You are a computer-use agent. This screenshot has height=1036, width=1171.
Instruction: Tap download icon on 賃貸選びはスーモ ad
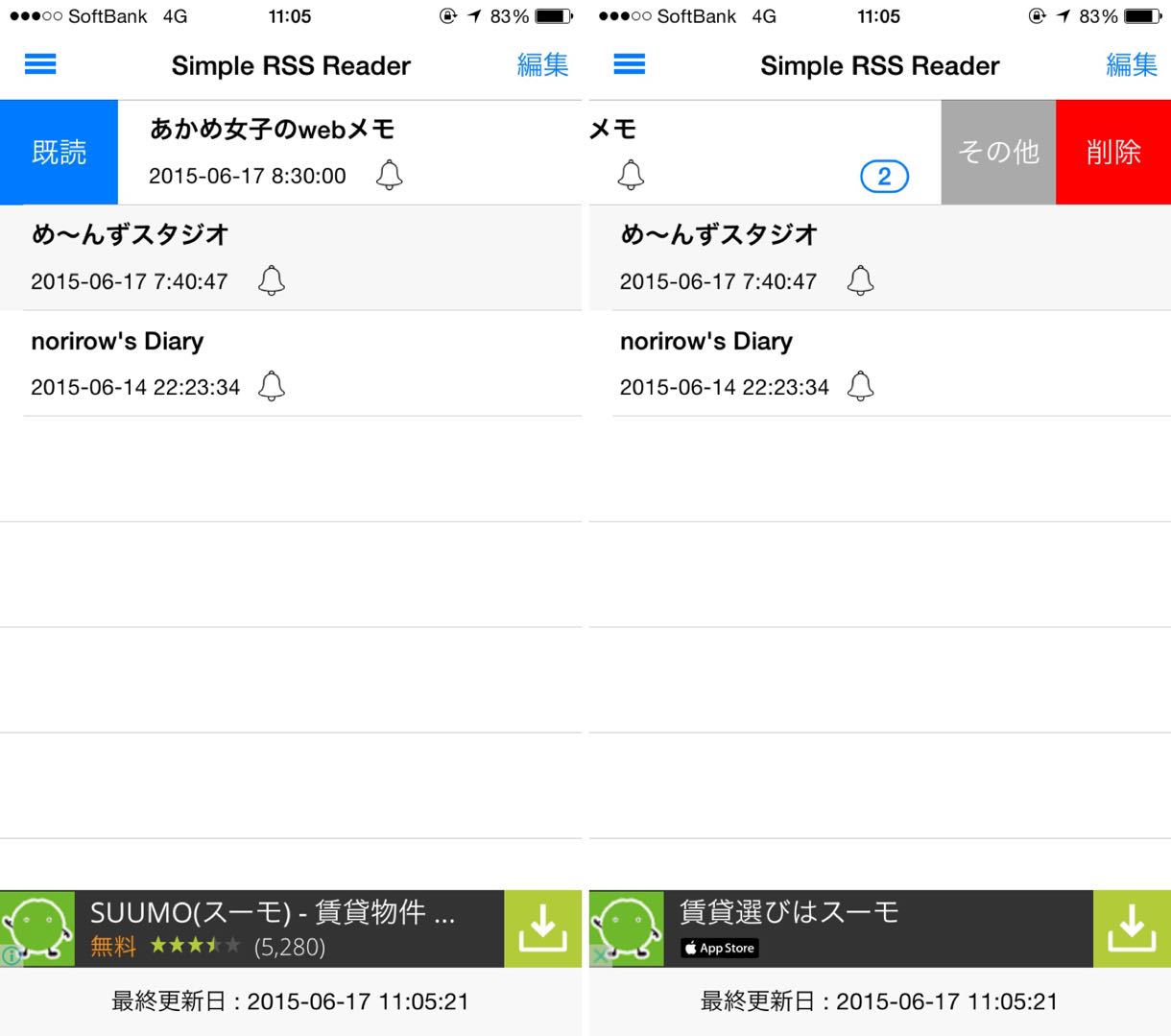pos(1132,928)
